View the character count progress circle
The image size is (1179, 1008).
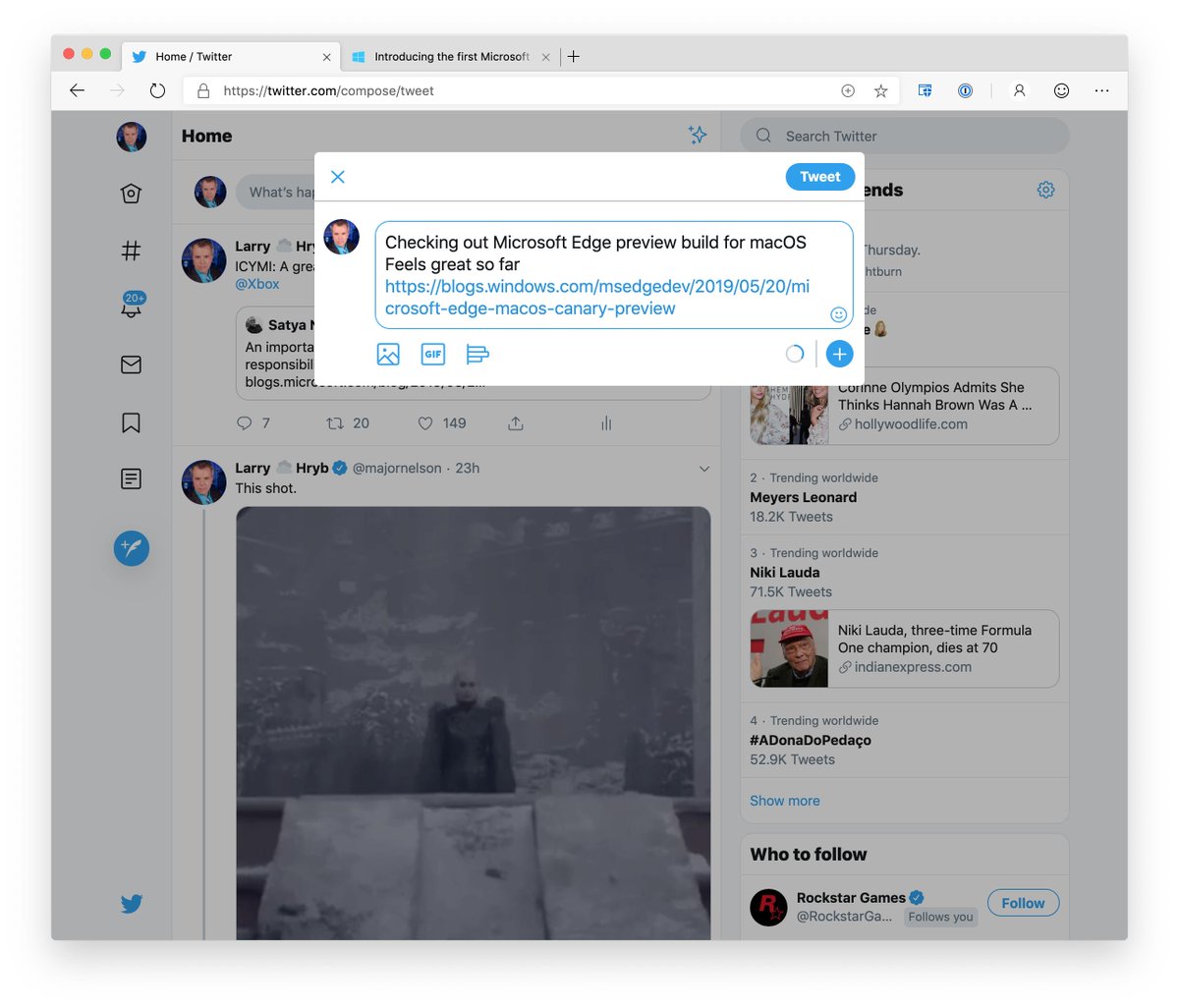click(x=794, y=354)
